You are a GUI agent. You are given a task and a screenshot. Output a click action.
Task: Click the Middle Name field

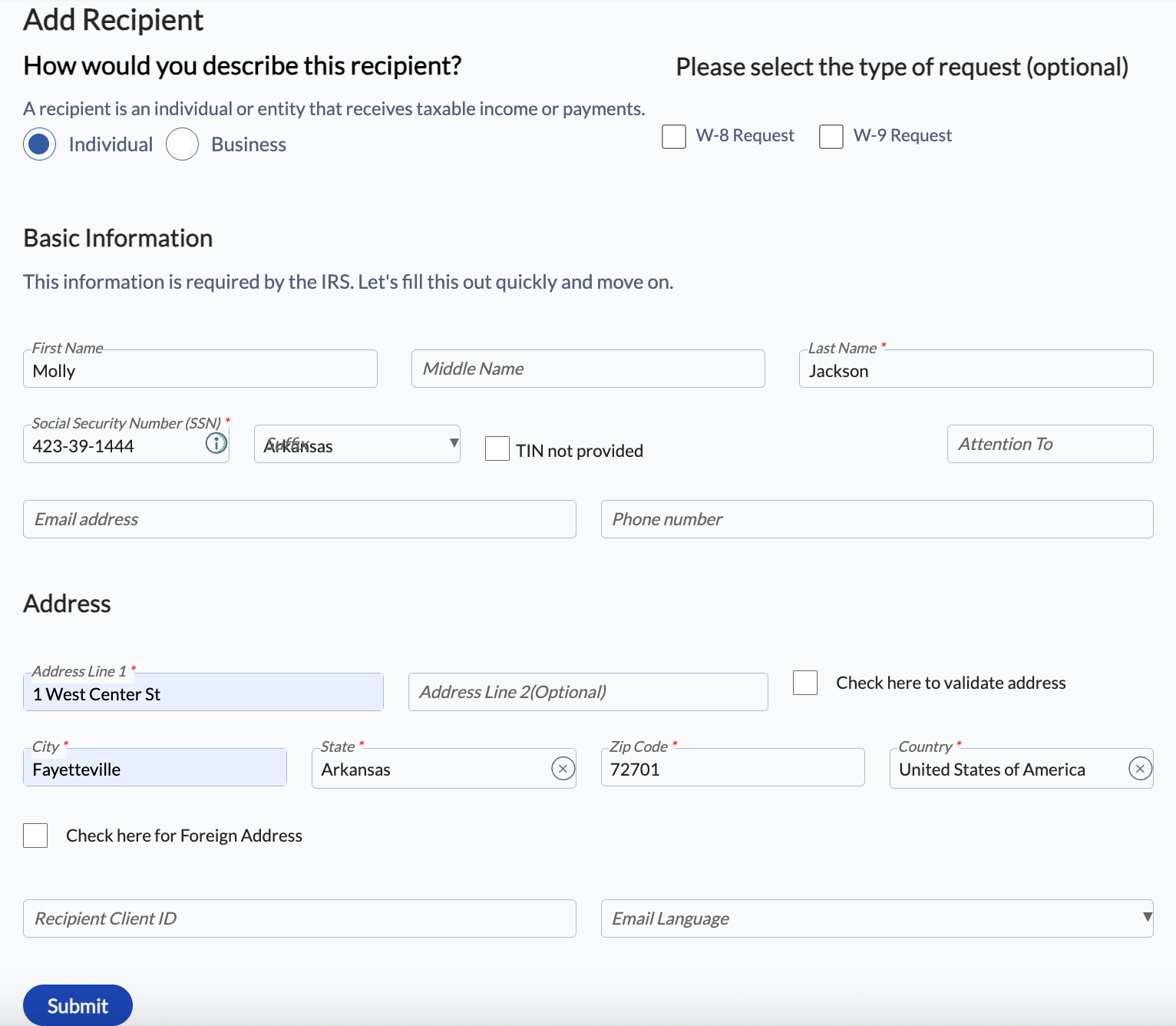[x=588, y=369]
